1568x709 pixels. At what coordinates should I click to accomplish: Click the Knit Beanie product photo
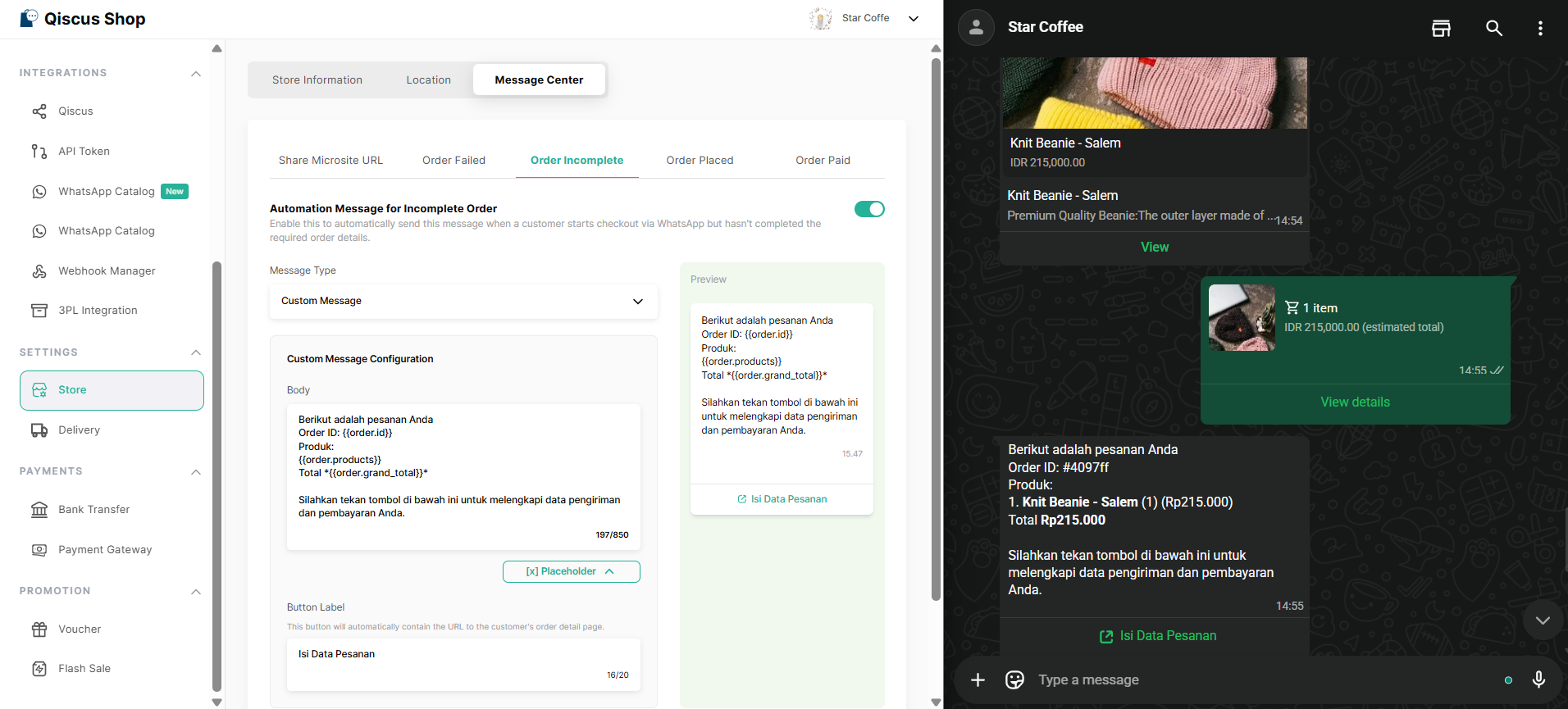pyautogui.click(x=1155, y=93)
